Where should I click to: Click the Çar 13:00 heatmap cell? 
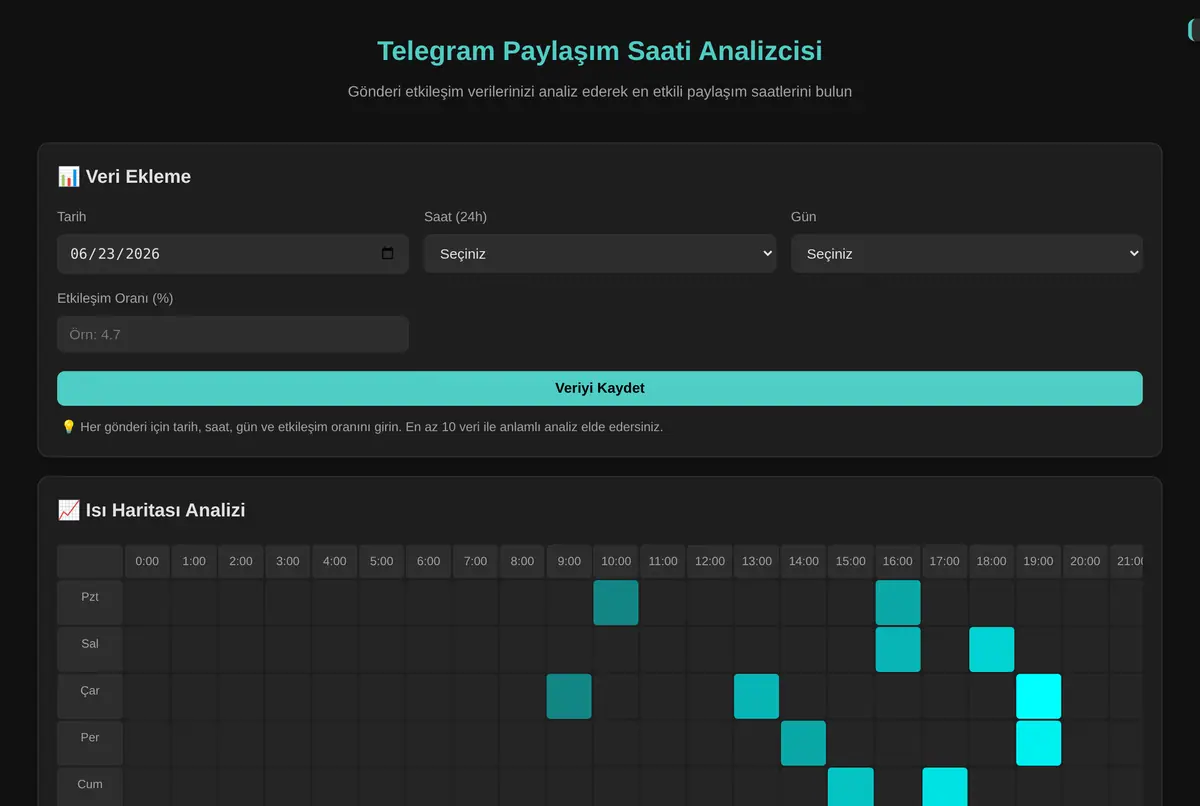(757, 697)
